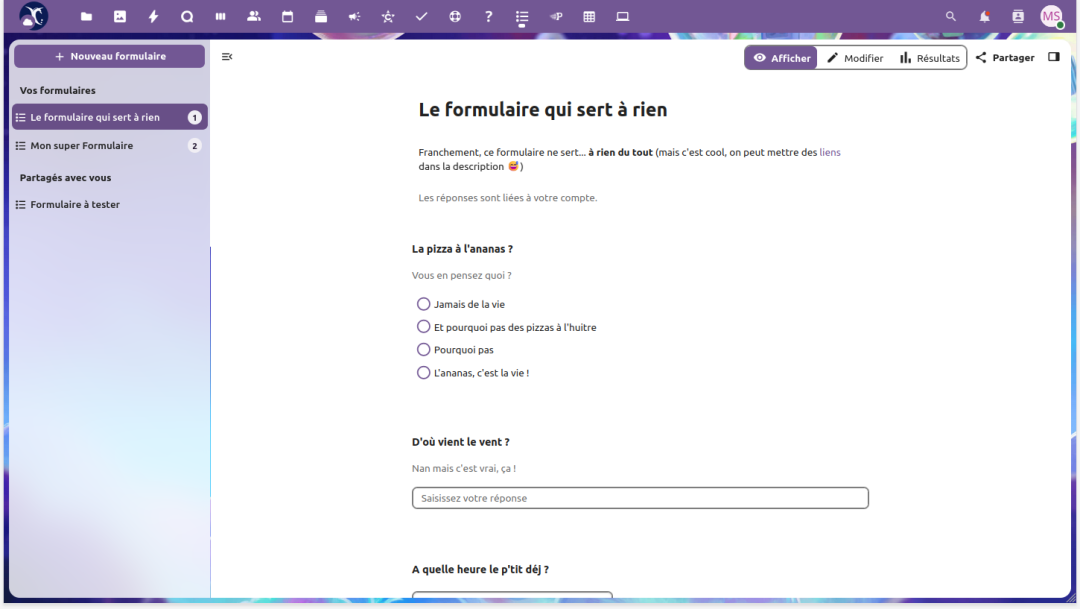Open the Photos app in top bar
This screenshot has height=609, width=1080.
pyautogui.click(x=120, y=17)
